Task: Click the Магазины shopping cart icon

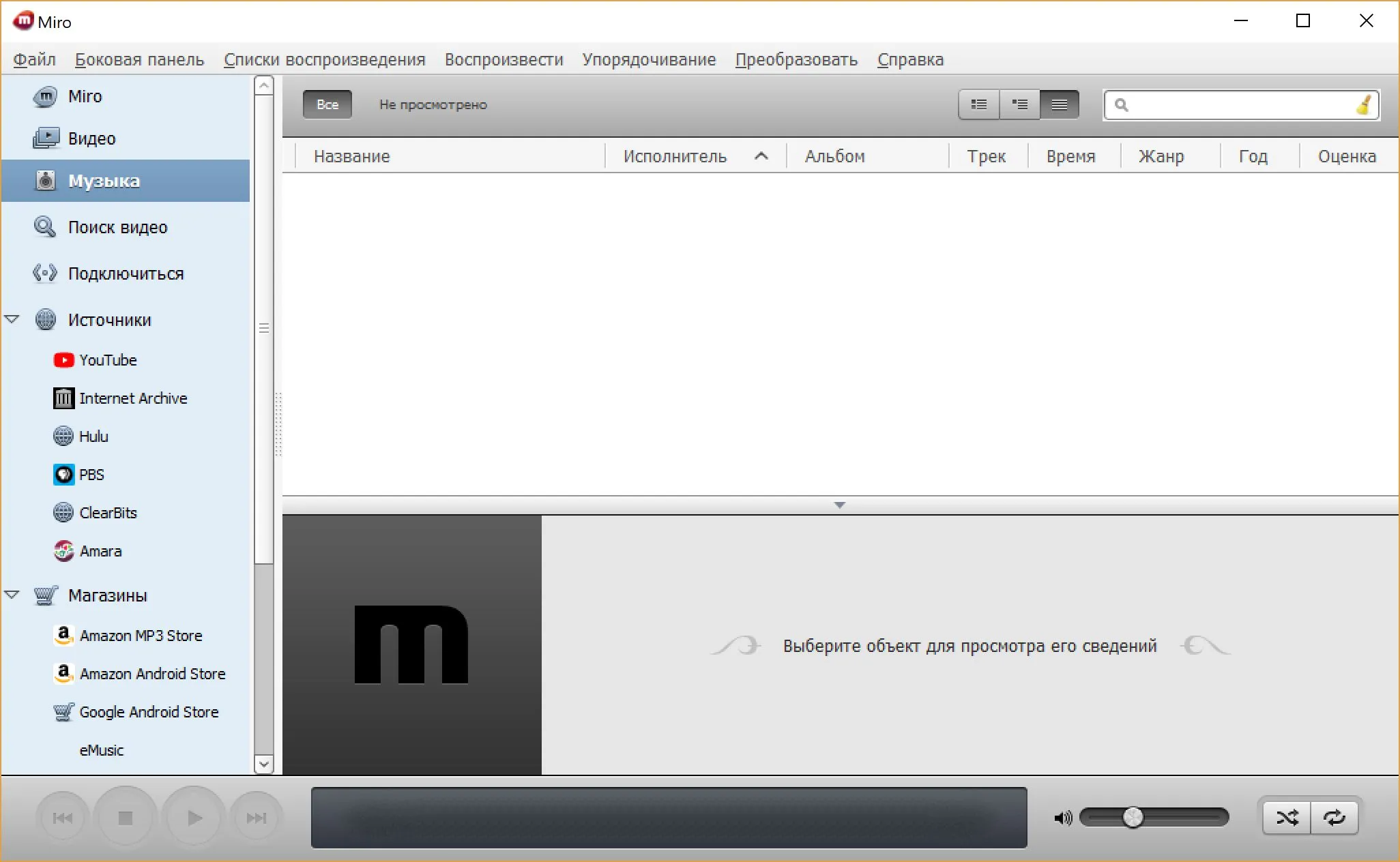Action: tap(46, 595)
